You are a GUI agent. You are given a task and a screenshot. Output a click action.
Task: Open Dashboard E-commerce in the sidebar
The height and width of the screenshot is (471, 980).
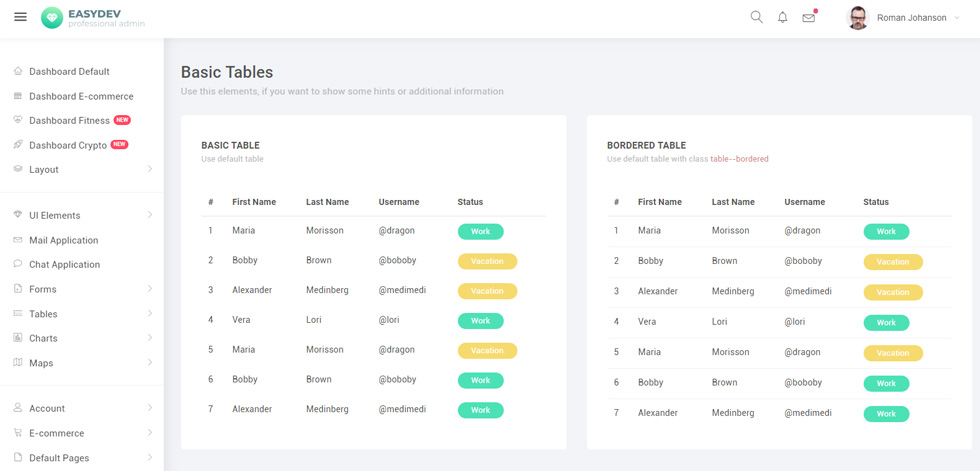coord(81,96)
